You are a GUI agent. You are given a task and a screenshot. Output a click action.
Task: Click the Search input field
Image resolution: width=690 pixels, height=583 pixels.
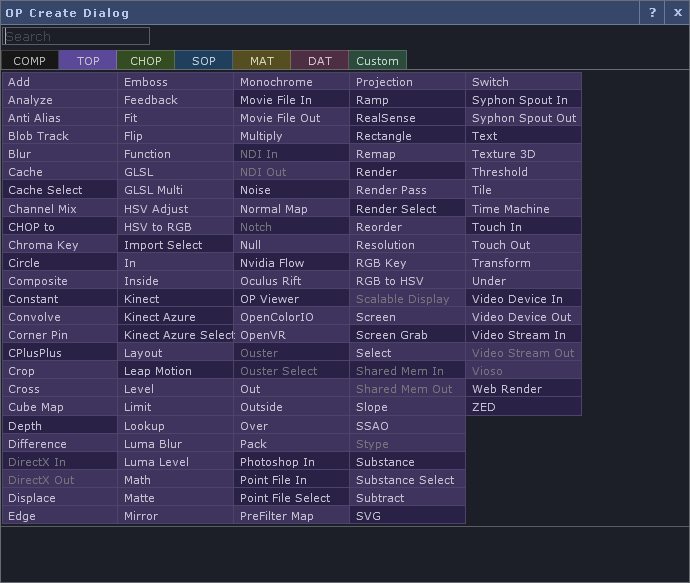pyautogui.click(x=77, y=36)
